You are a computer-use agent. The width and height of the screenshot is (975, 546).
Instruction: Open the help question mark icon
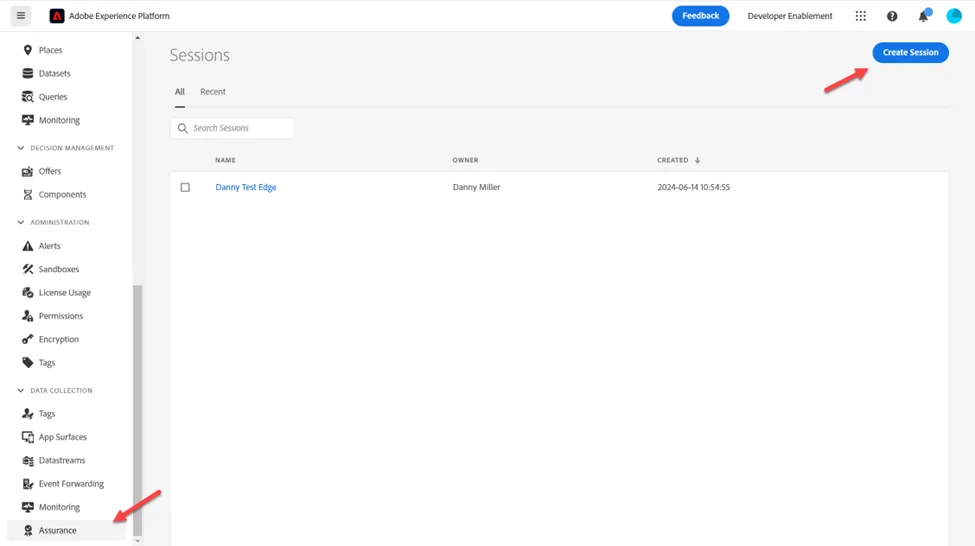(x=892, y=16)
